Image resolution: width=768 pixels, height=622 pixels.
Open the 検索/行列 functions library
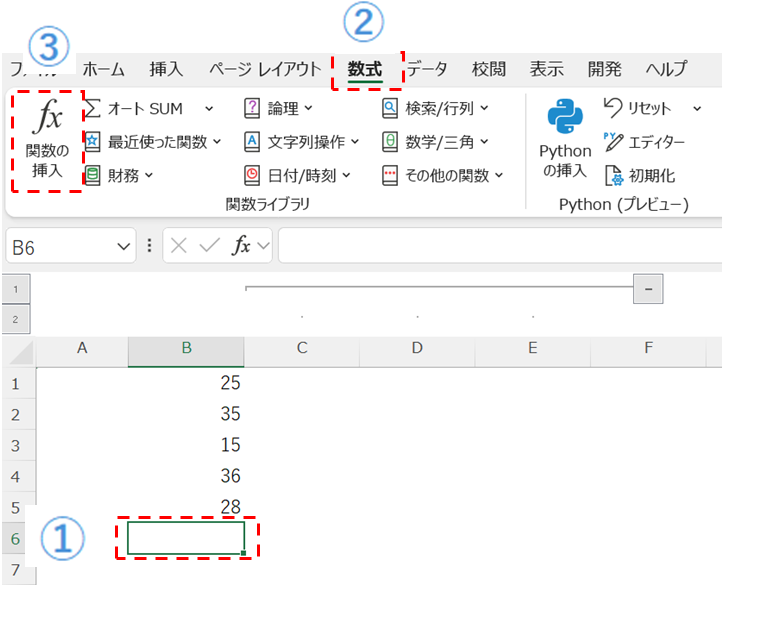[435, 108]
